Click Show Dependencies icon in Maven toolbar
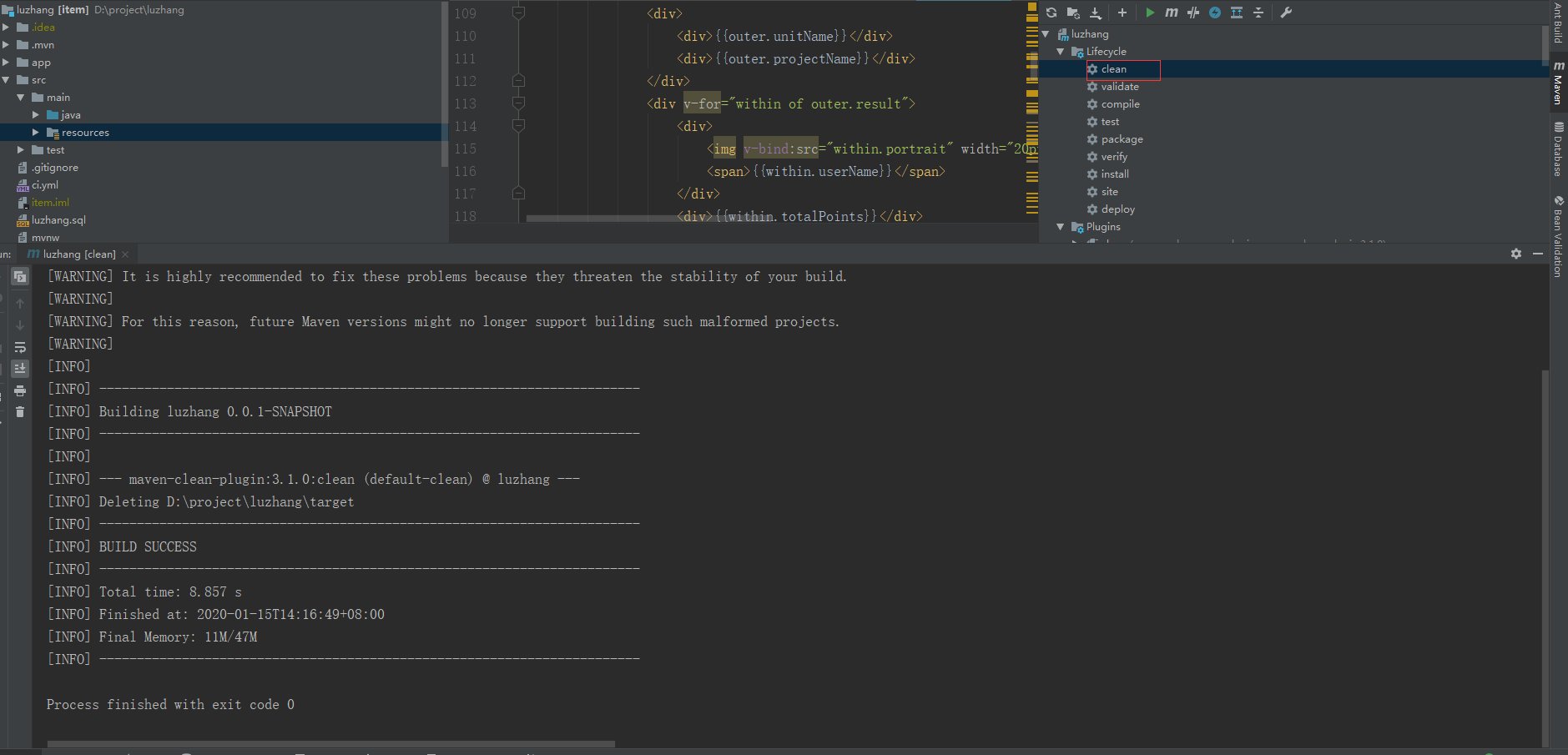The height and width of the screenshot is (755, 1568). click(x=1237, y=13)
